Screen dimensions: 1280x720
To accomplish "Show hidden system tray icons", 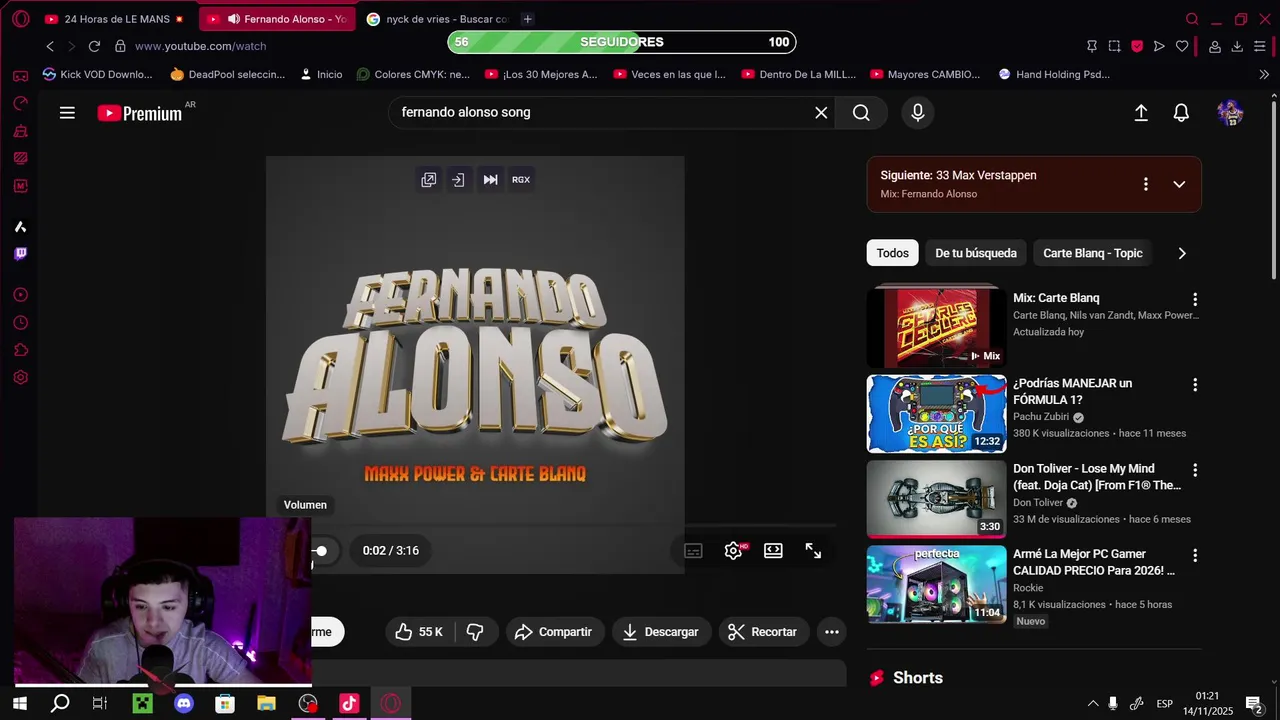I will [x=1093, y=704].
